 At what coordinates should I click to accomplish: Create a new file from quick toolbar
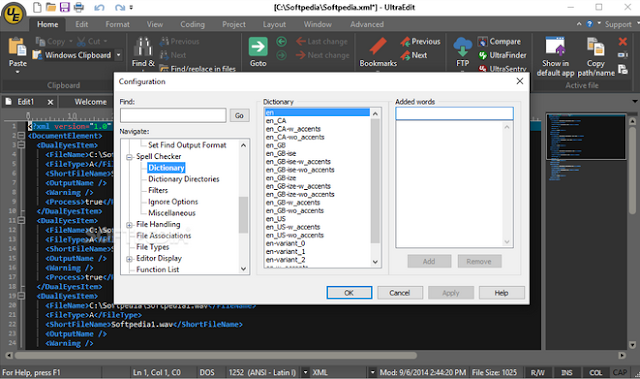click(37, 7)
